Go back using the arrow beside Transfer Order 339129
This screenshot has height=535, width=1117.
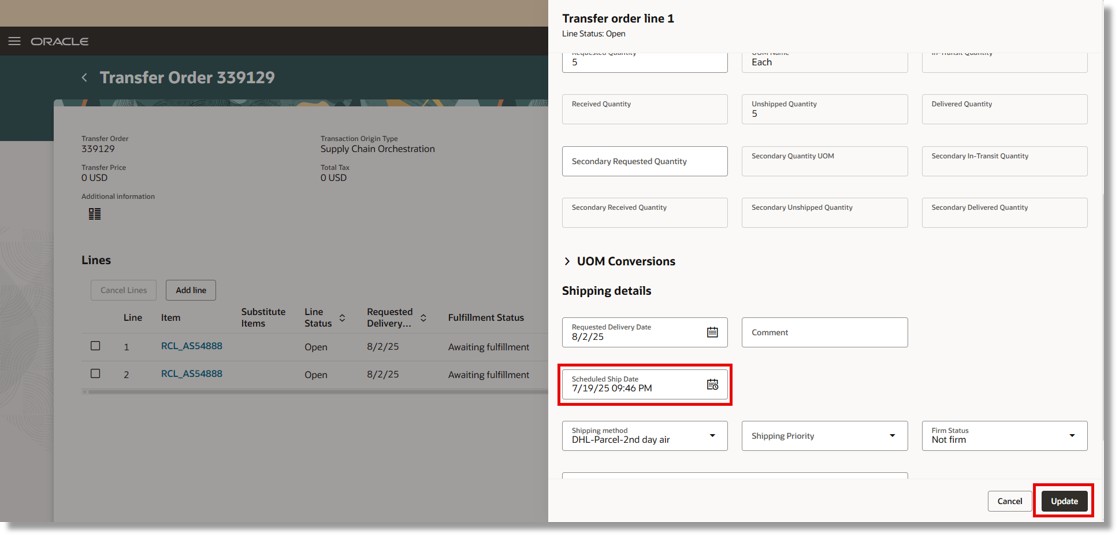84,78
